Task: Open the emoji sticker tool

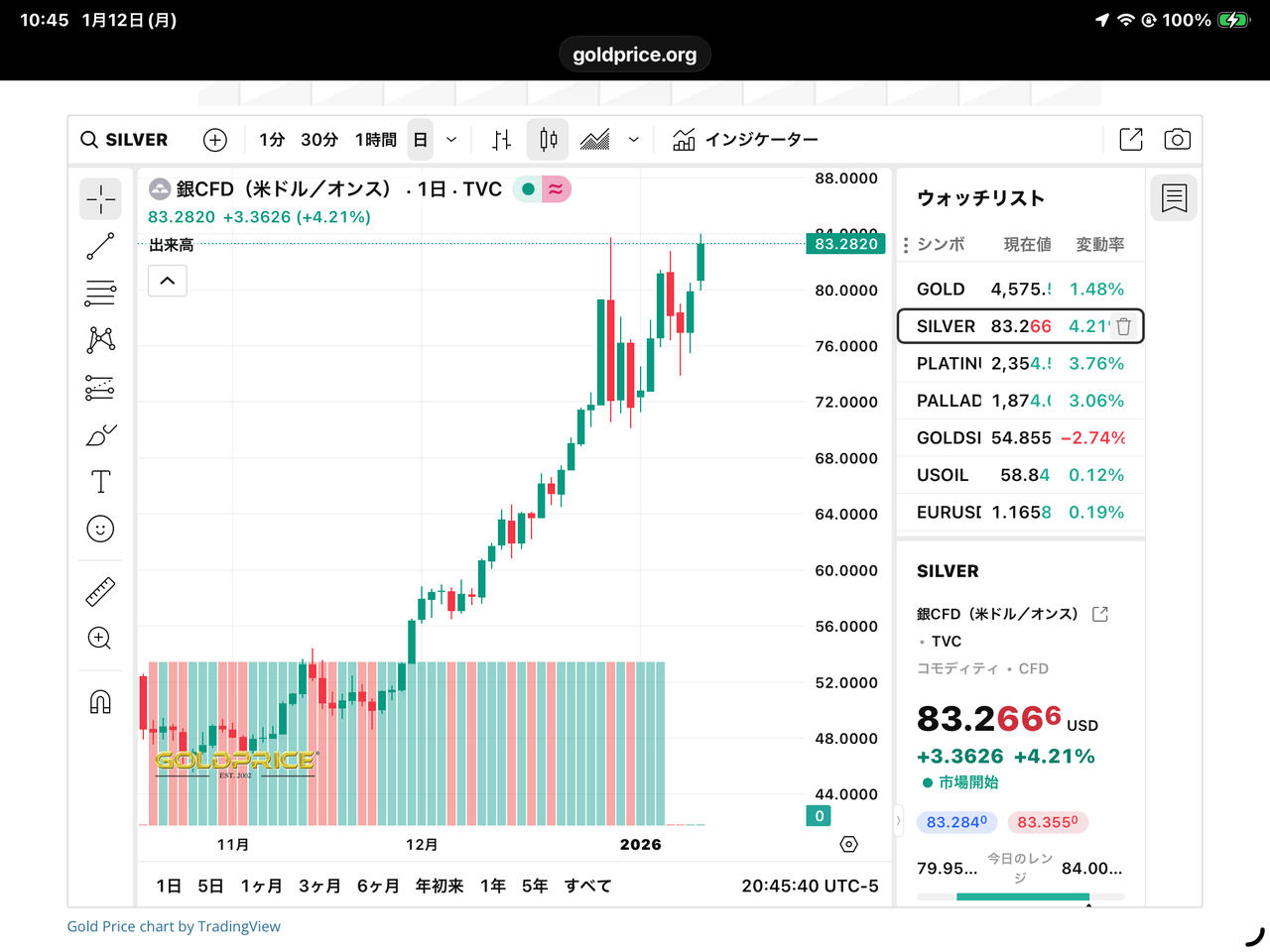Action: (100, 529)
